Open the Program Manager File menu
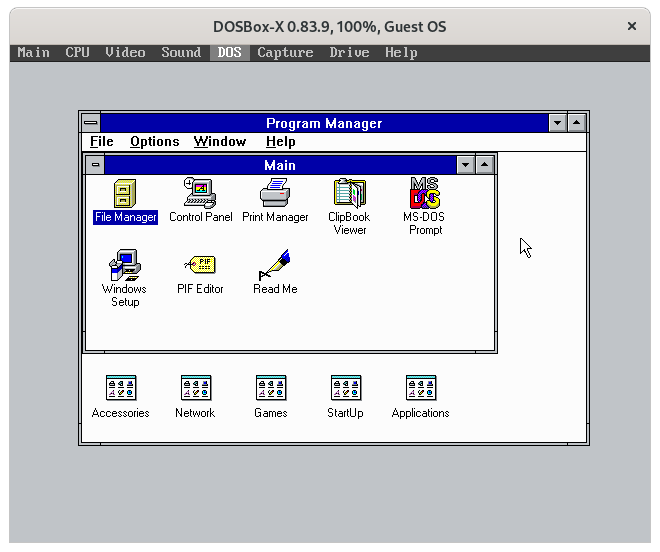The height and width of the screenshot is (552, 660). [x=102, y=142]
